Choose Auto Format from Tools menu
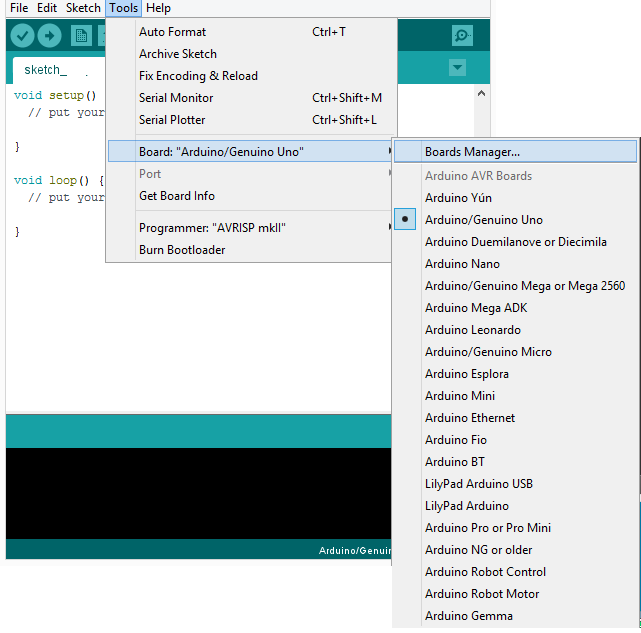This screenshot has width=641, height=633. [x=250, y=32]
